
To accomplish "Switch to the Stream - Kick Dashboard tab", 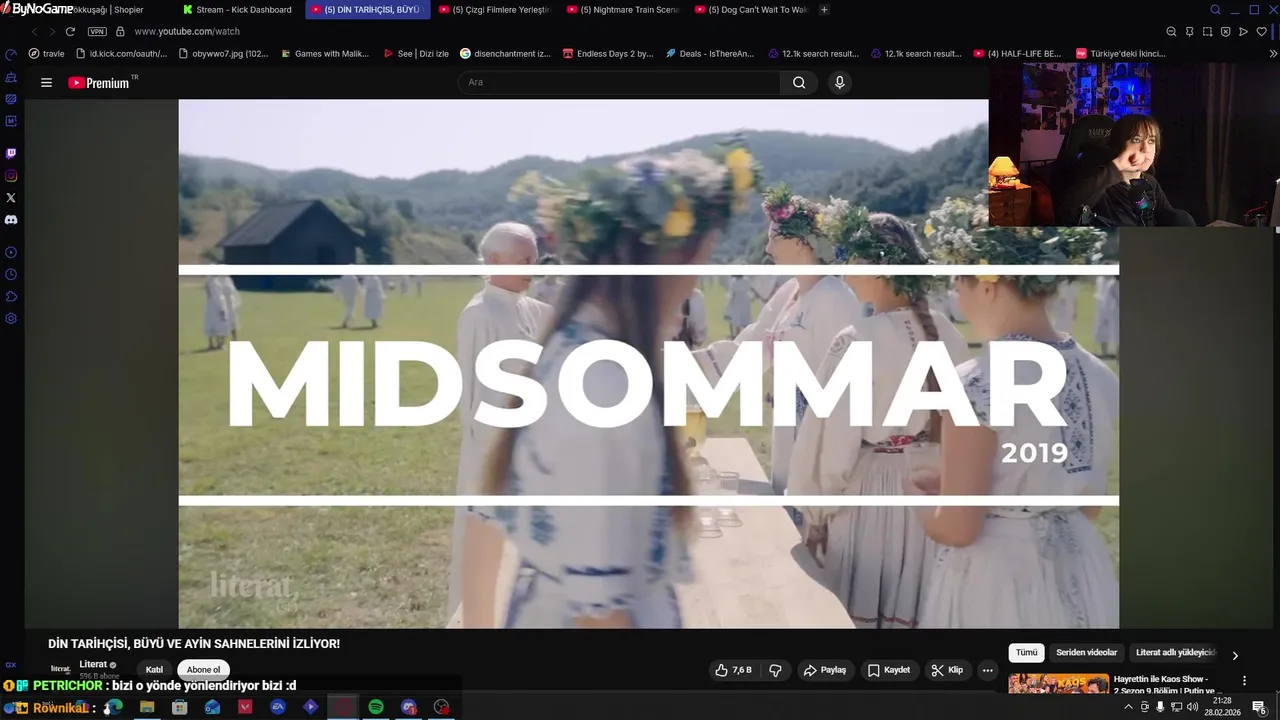I will 238,10.
